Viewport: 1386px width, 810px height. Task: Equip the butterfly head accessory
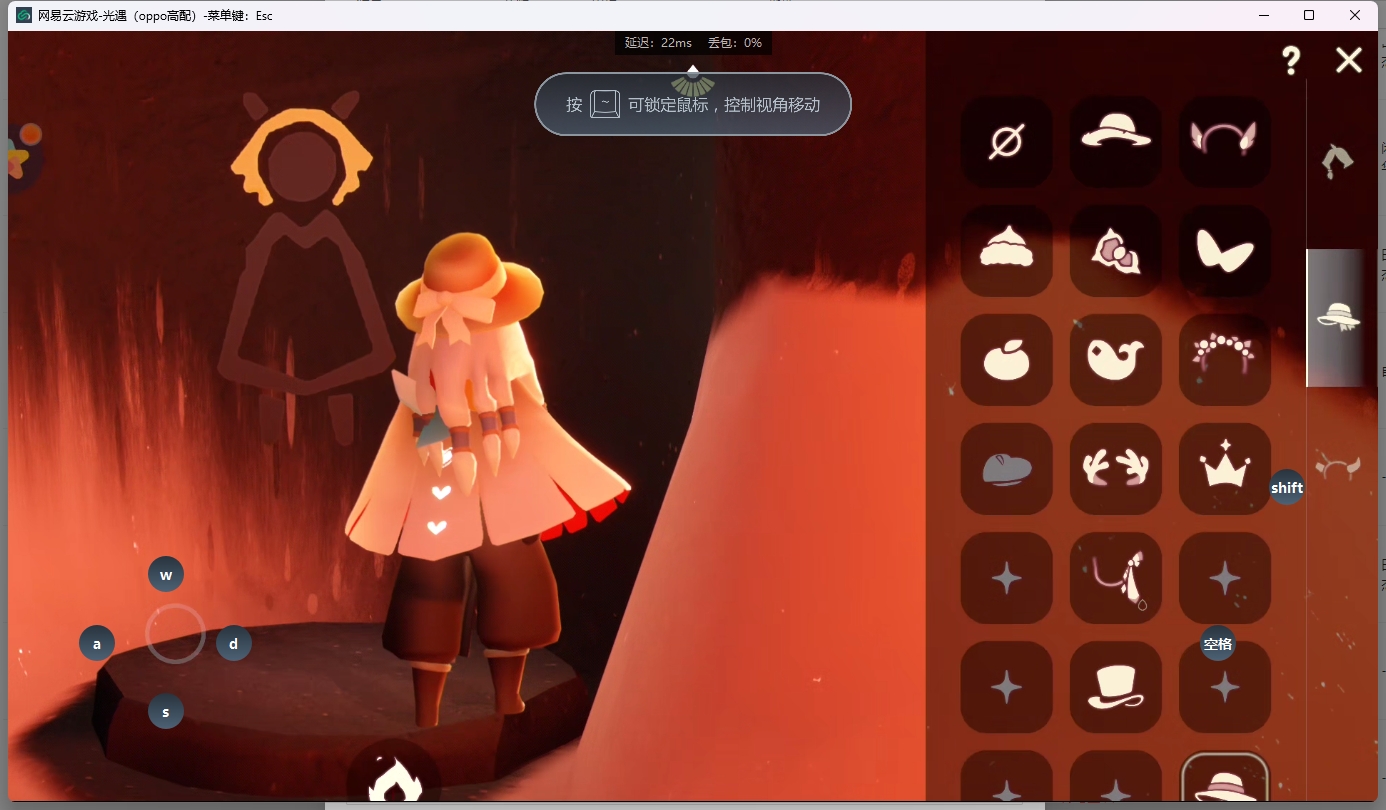click(x=1225, y=251)
